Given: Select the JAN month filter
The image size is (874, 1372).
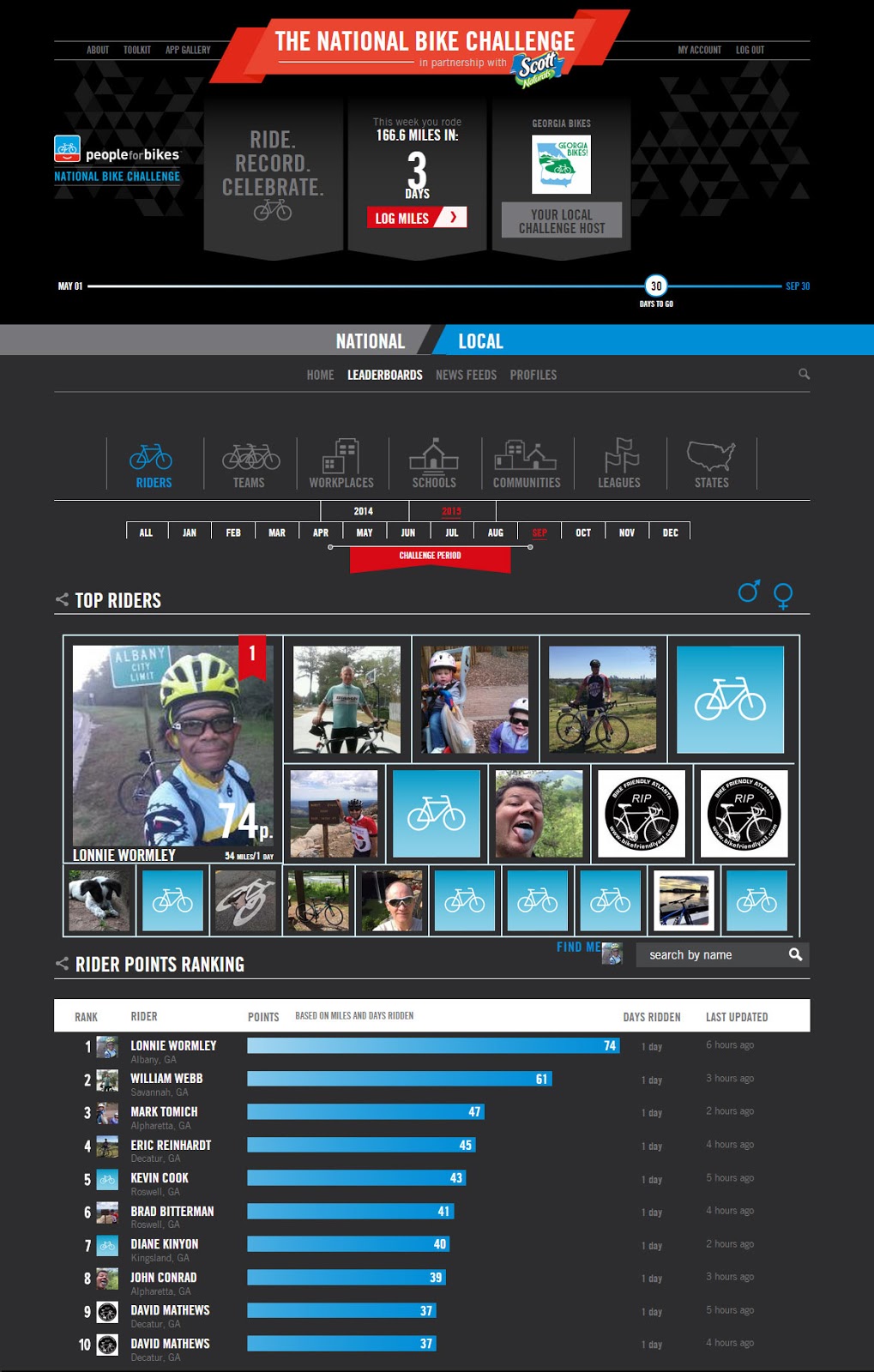Looking at the screenshot, I should tap(190, 532).
